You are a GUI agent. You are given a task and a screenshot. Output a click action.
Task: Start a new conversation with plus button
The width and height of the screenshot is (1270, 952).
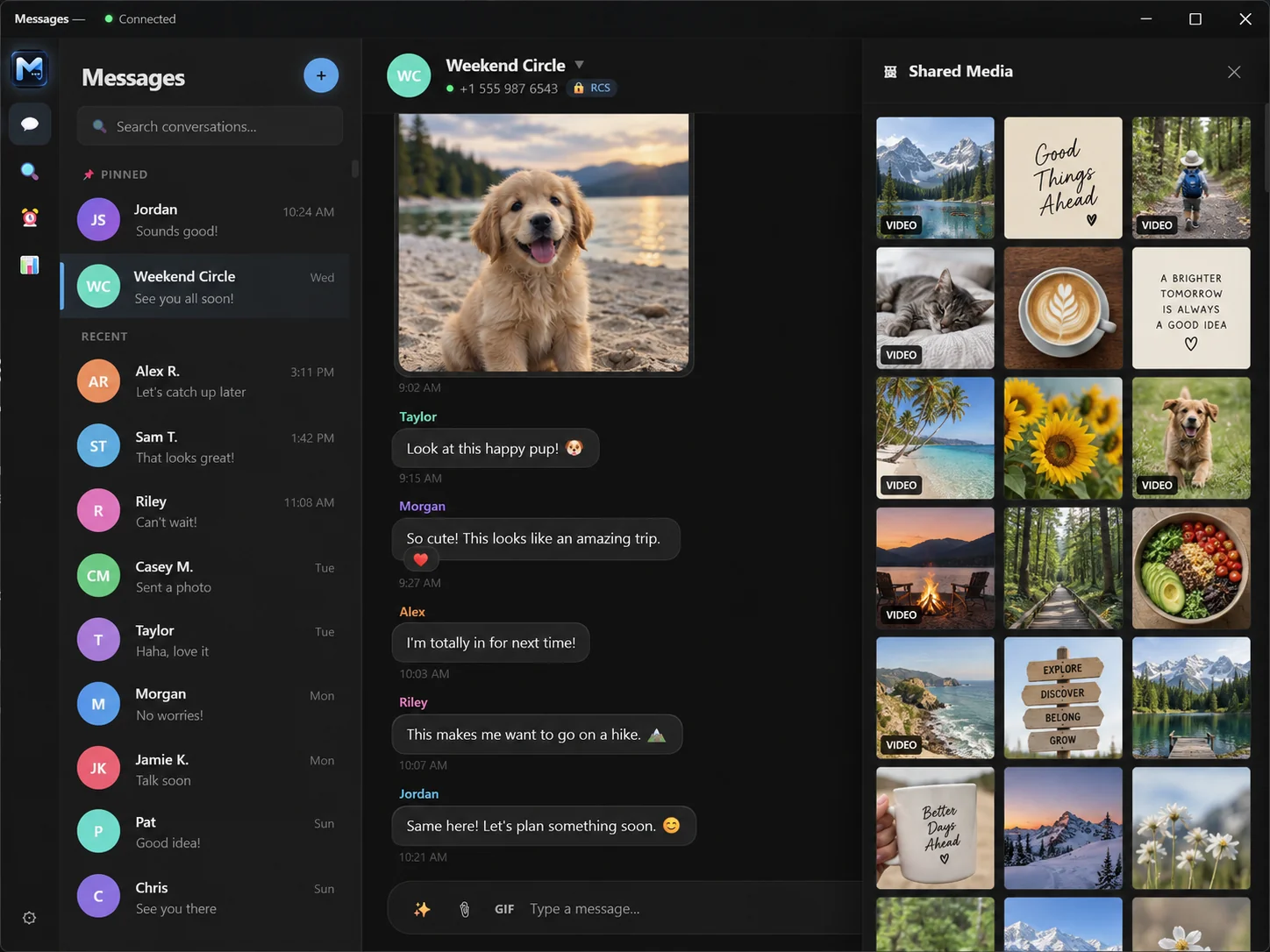coord(321,75)
